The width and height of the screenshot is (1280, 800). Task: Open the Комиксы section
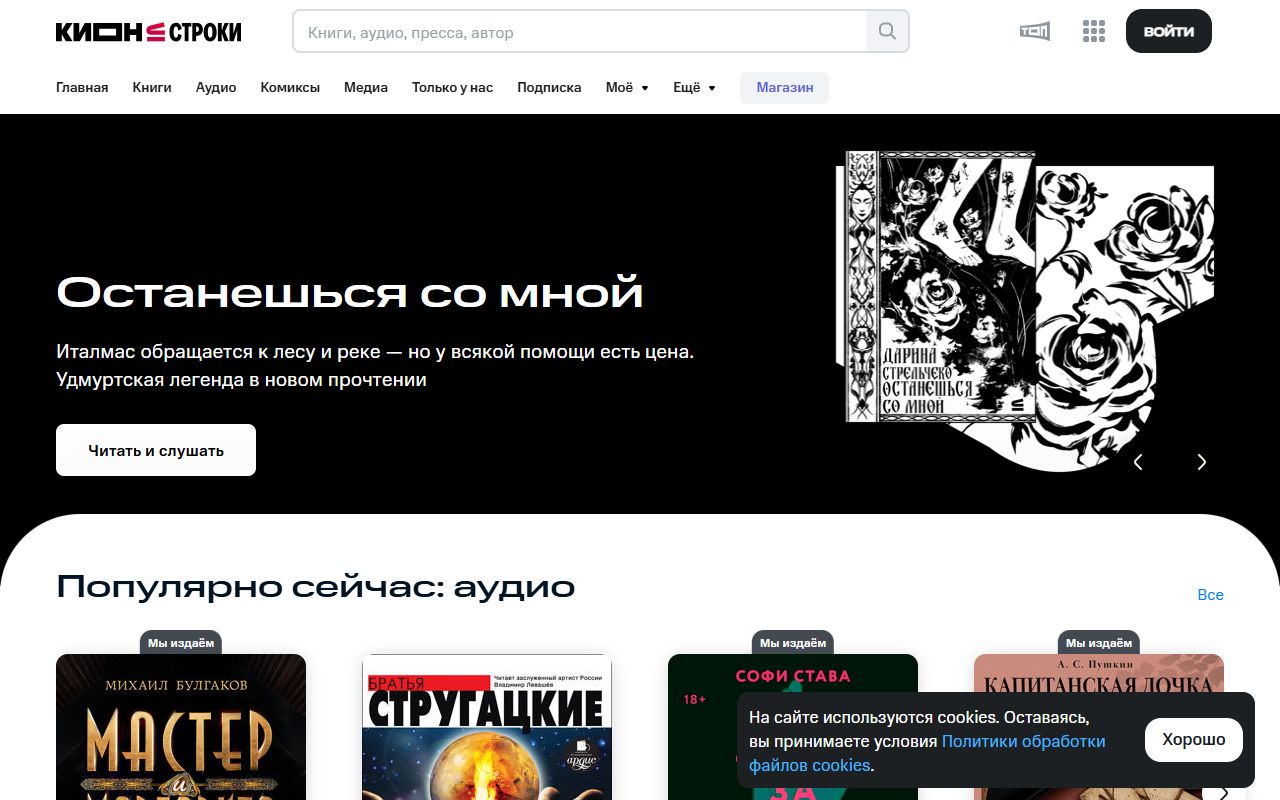tap(290, 87)
